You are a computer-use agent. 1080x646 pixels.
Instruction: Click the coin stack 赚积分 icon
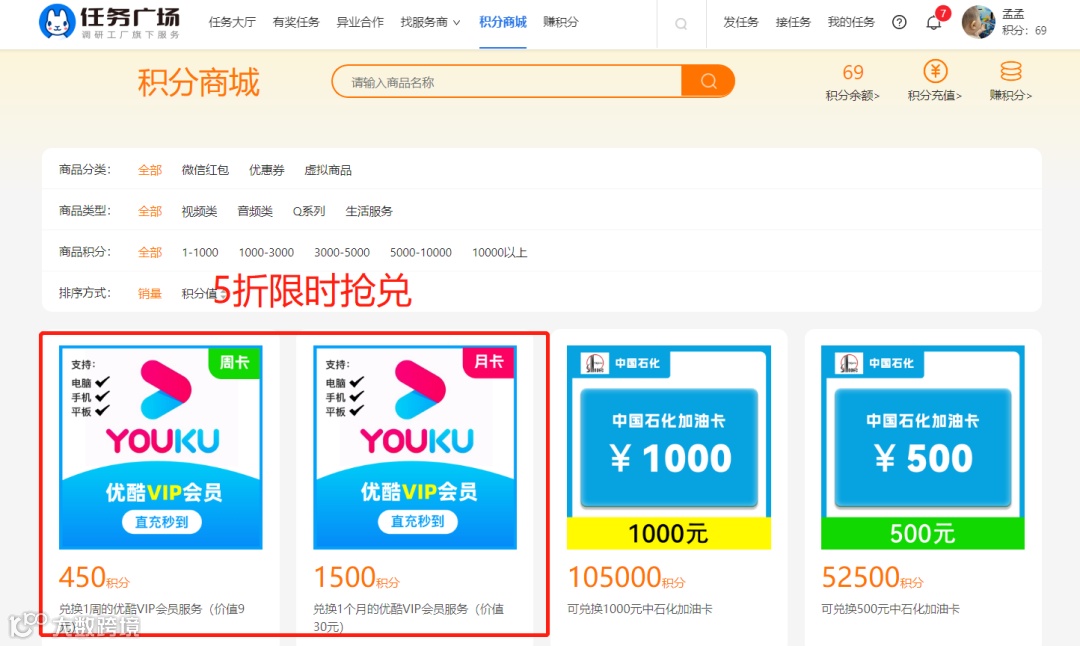pos(1010,71)
